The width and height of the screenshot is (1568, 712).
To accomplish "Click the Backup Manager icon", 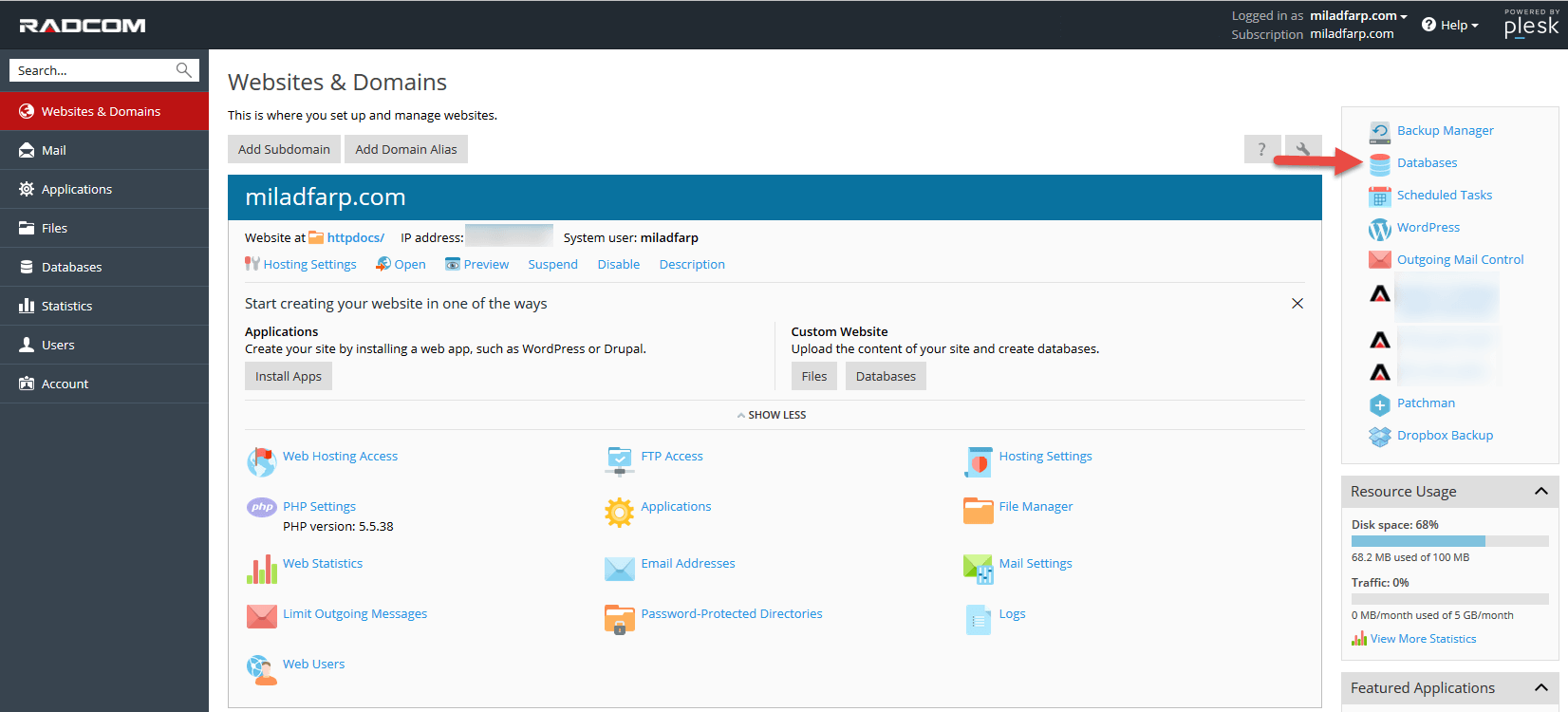I will click(x=1379, y=131).
